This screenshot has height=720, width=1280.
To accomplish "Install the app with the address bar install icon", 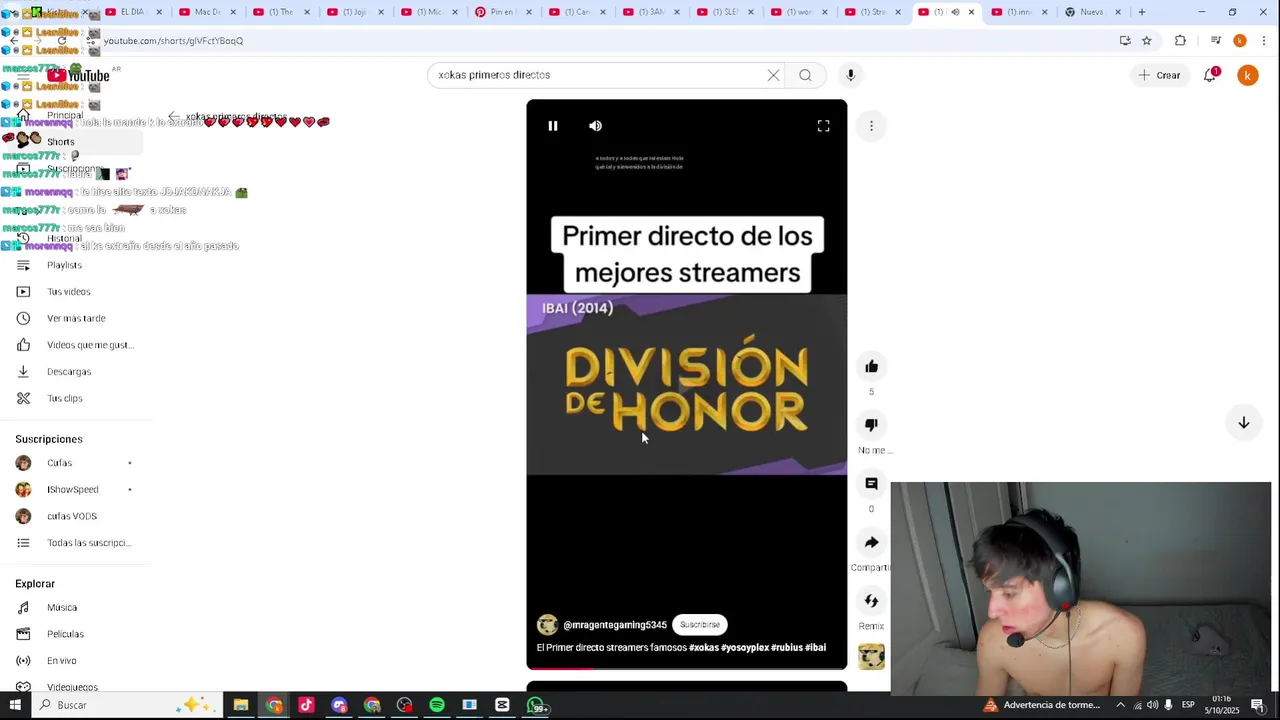I will pyautogui.click(x=1125, y=41).
